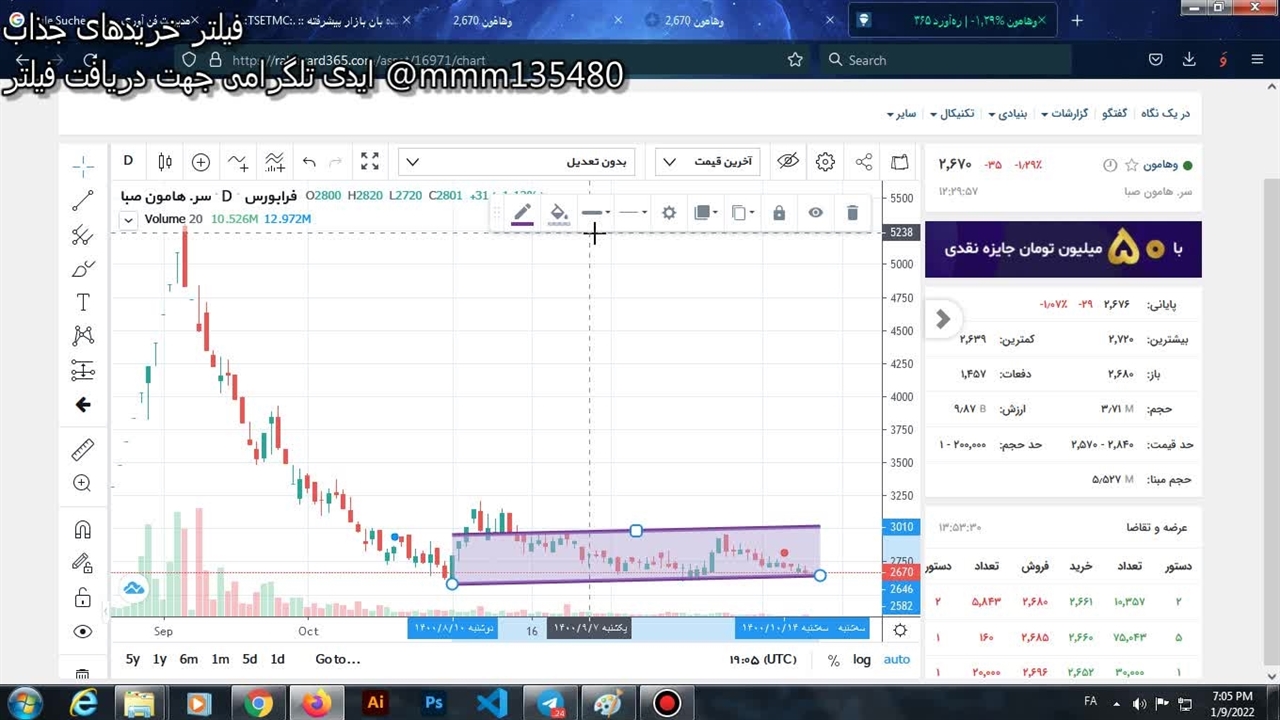Click the share chart icon

864,162
